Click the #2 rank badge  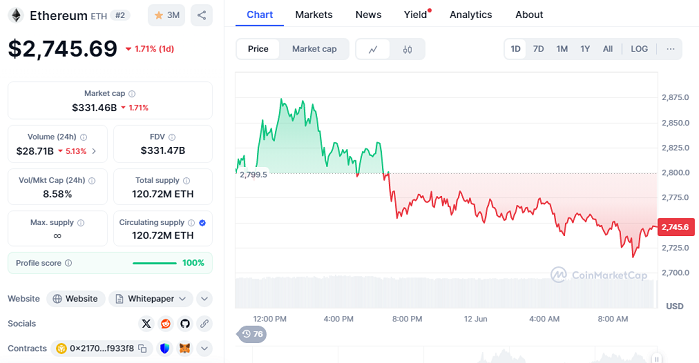(x=120, y=15)
